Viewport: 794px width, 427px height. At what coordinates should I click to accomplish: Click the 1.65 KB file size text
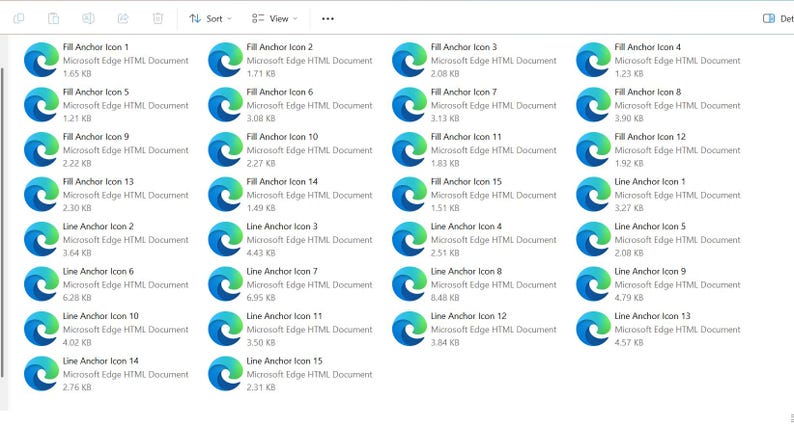[x=77, y=73]
